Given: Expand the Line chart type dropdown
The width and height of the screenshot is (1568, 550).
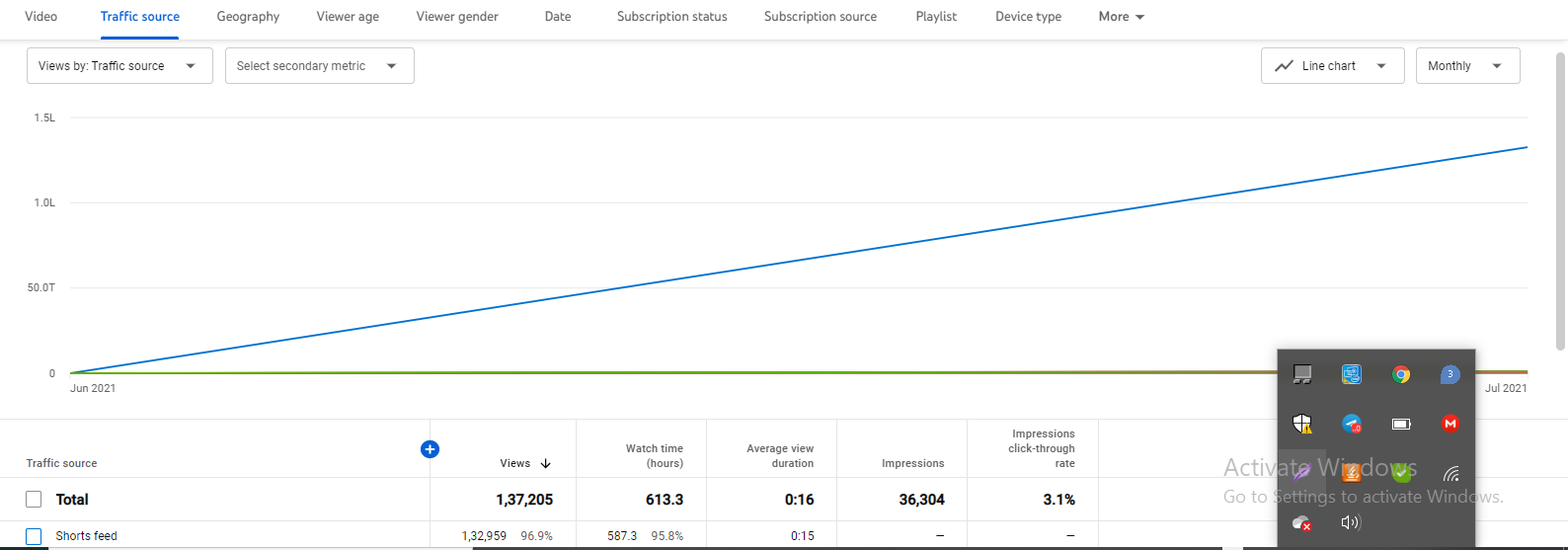Looking at the screenshot, I should (x=1332, y=66).
